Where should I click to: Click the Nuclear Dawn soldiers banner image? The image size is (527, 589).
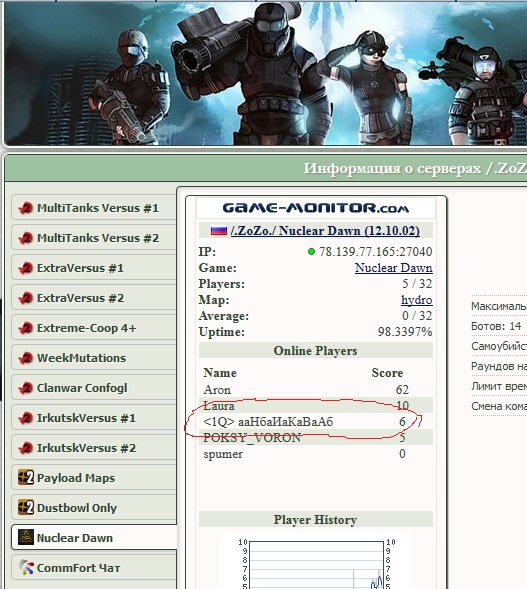tap(265, 73)
